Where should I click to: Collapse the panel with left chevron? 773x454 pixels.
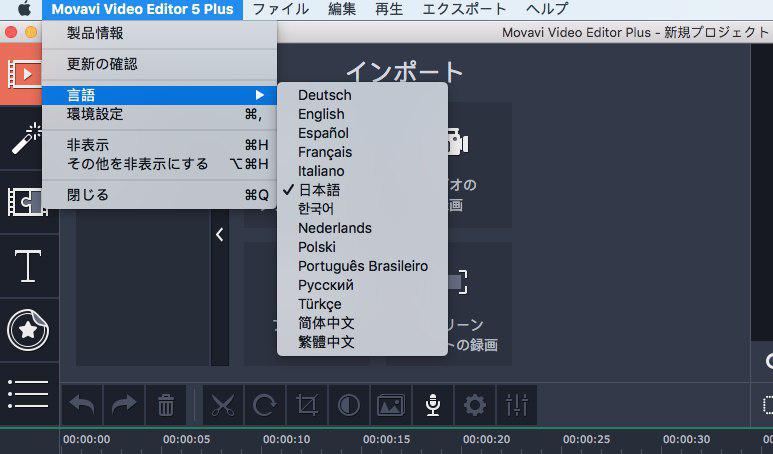point(220,235)
